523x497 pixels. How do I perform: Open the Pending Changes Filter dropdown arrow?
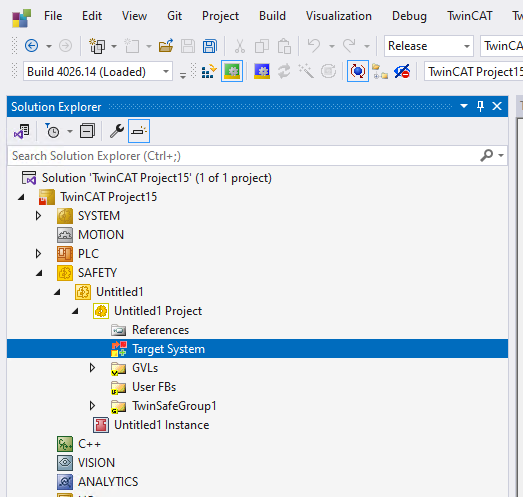click(70, 131)
